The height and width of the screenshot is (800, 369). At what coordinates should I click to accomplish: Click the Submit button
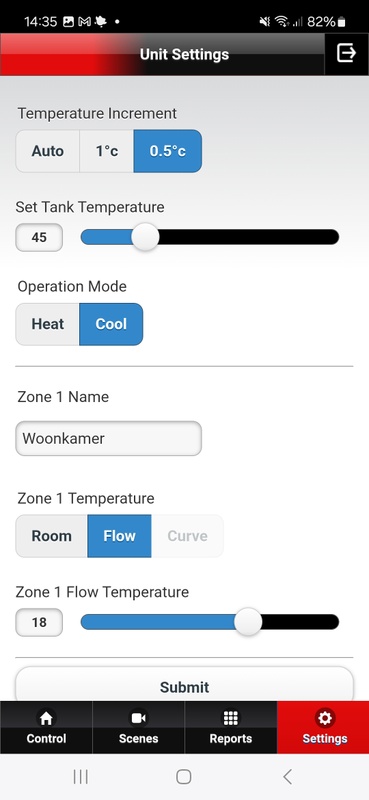click(184, 687)
